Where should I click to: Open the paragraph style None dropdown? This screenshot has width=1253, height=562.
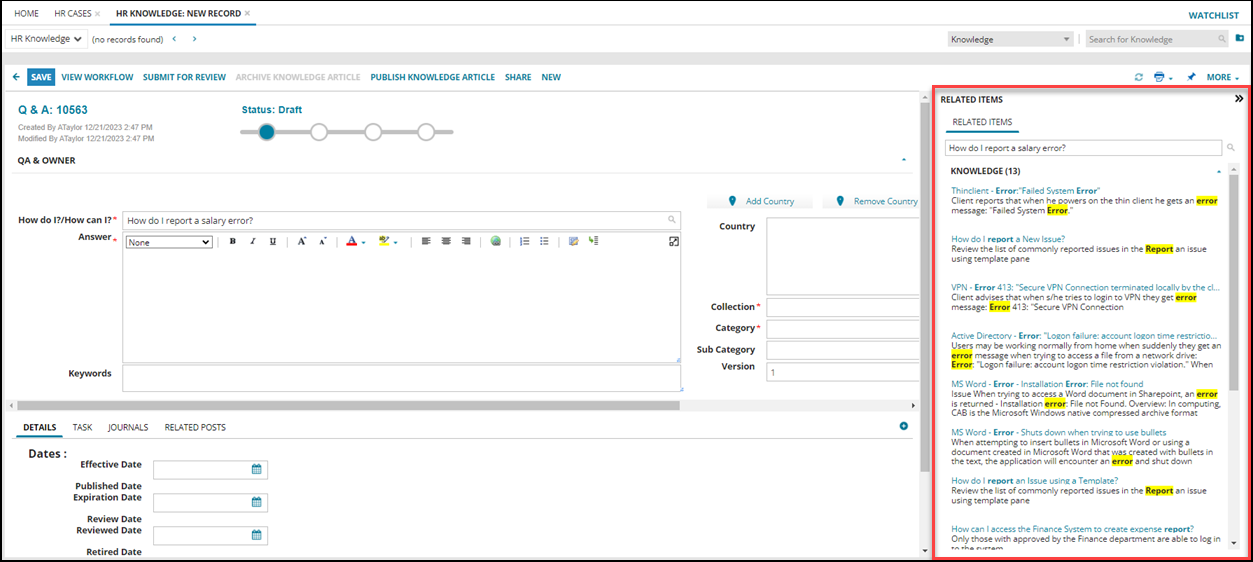pyautogui.click(x=169, y=242)
